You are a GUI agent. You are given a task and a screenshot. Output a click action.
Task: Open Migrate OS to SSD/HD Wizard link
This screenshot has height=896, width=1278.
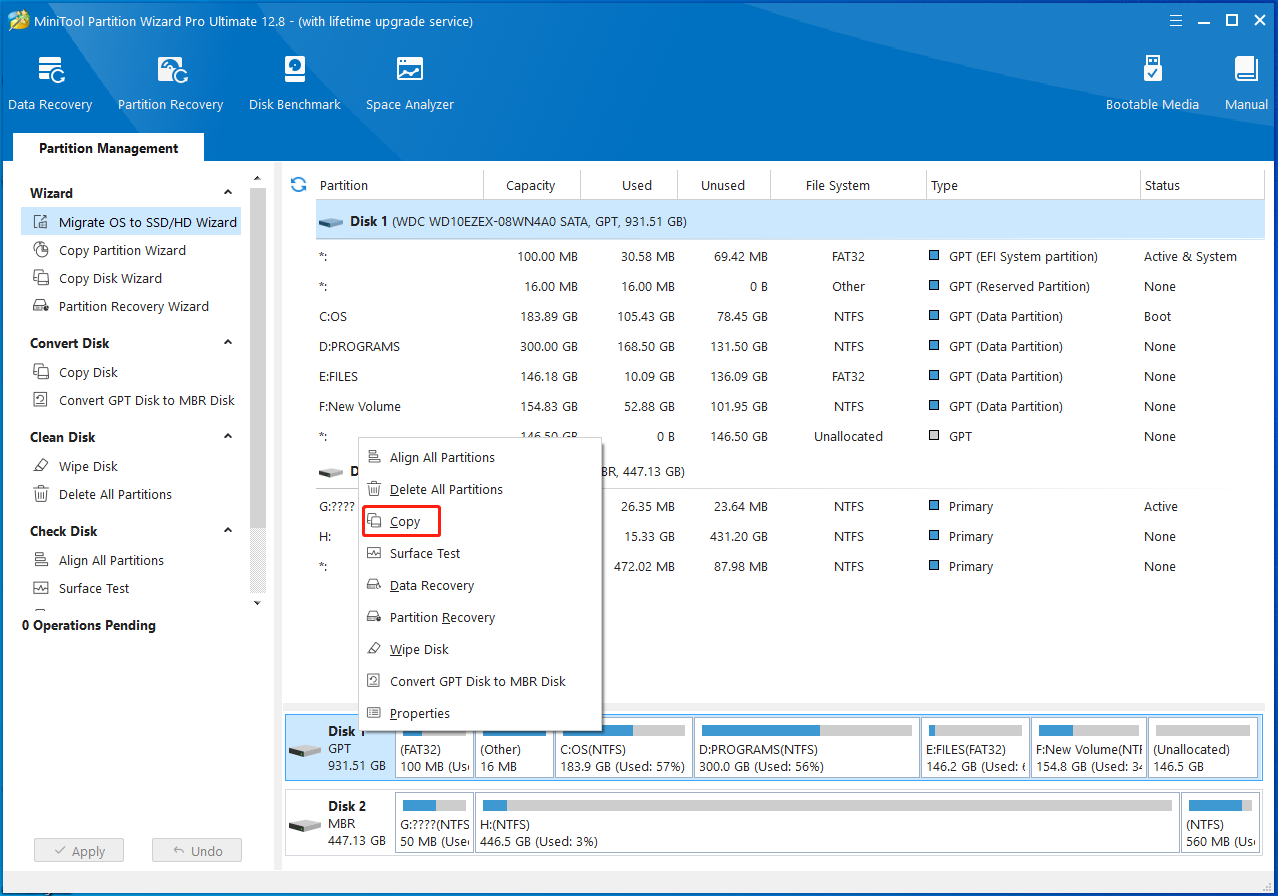(x=148, y=222)
